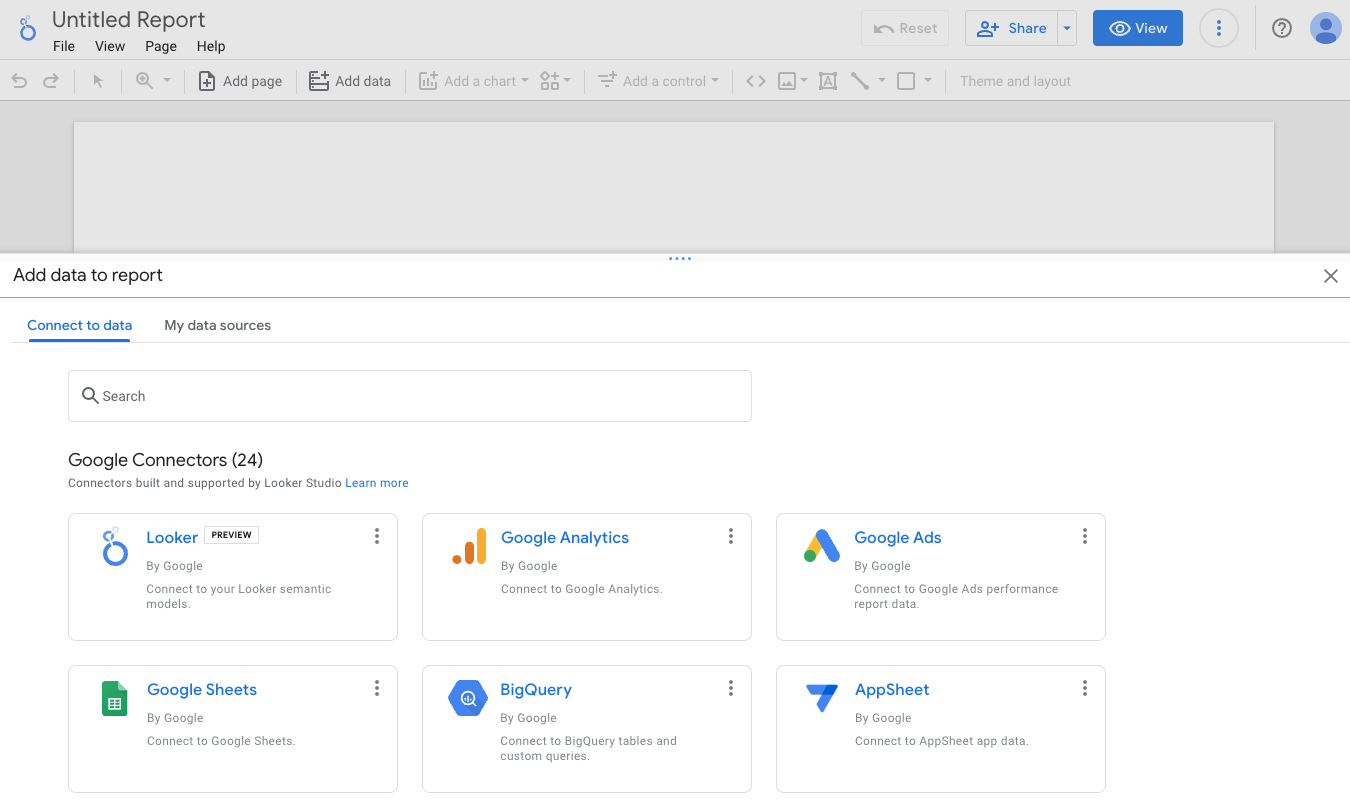Click the green Google Sheets icon
The image size is (1350, 803).
(x=115, y=699)
